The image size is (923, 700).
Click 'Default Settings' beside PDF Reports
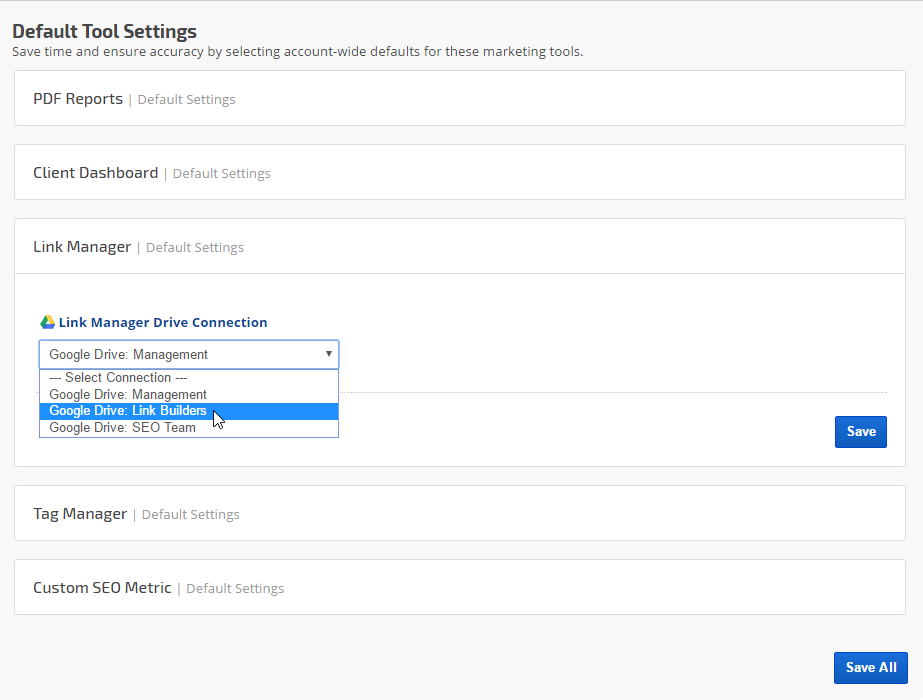tap(186, 100)
